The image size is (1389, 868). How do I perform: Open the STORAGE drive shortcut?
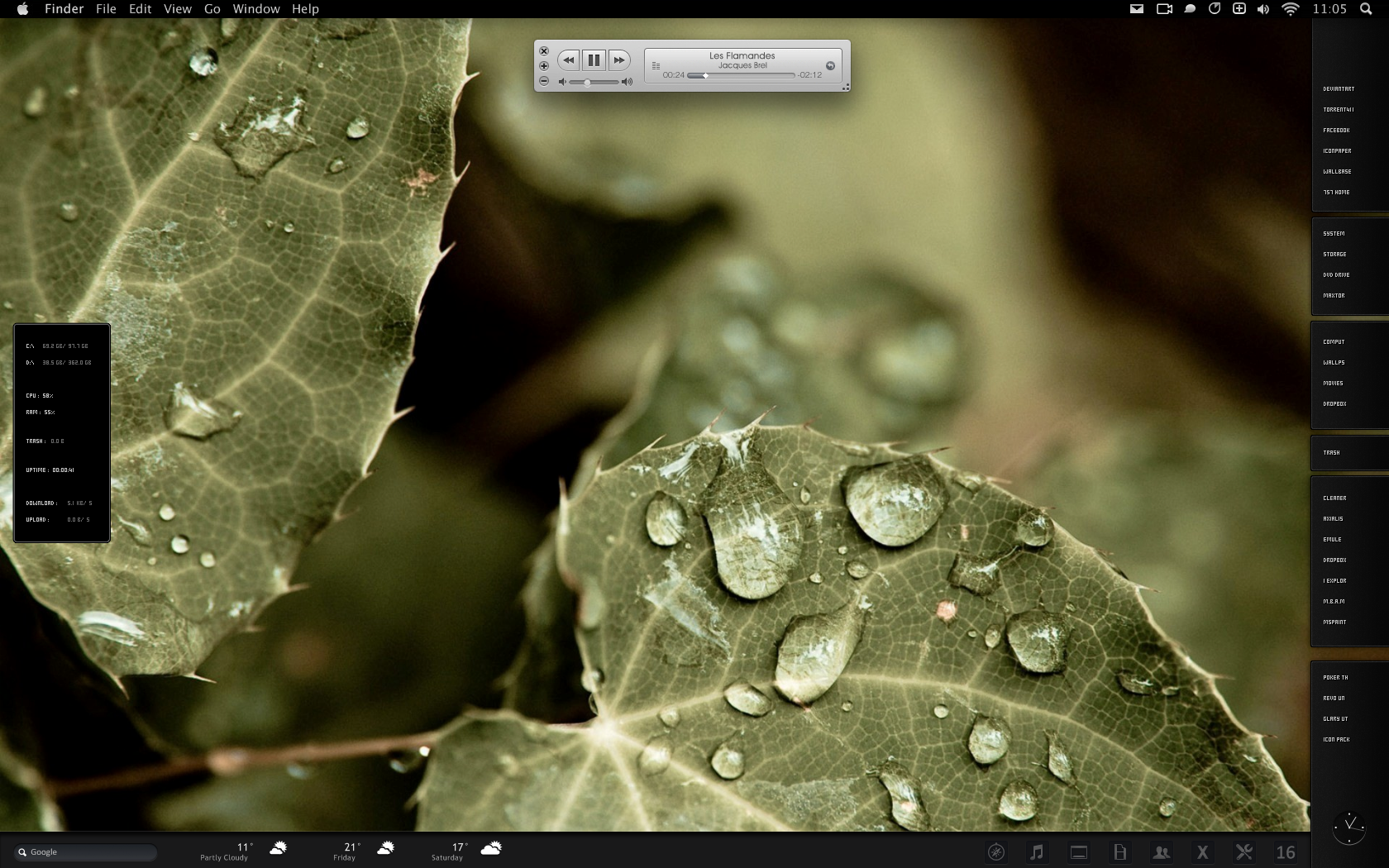(1334, 255)
